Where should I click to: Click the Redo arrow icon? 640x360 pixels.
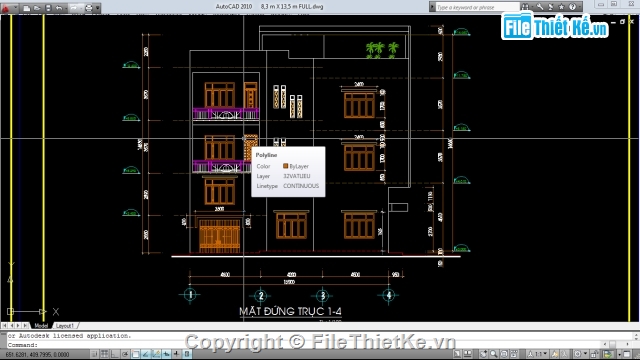[x=73, y=8]
